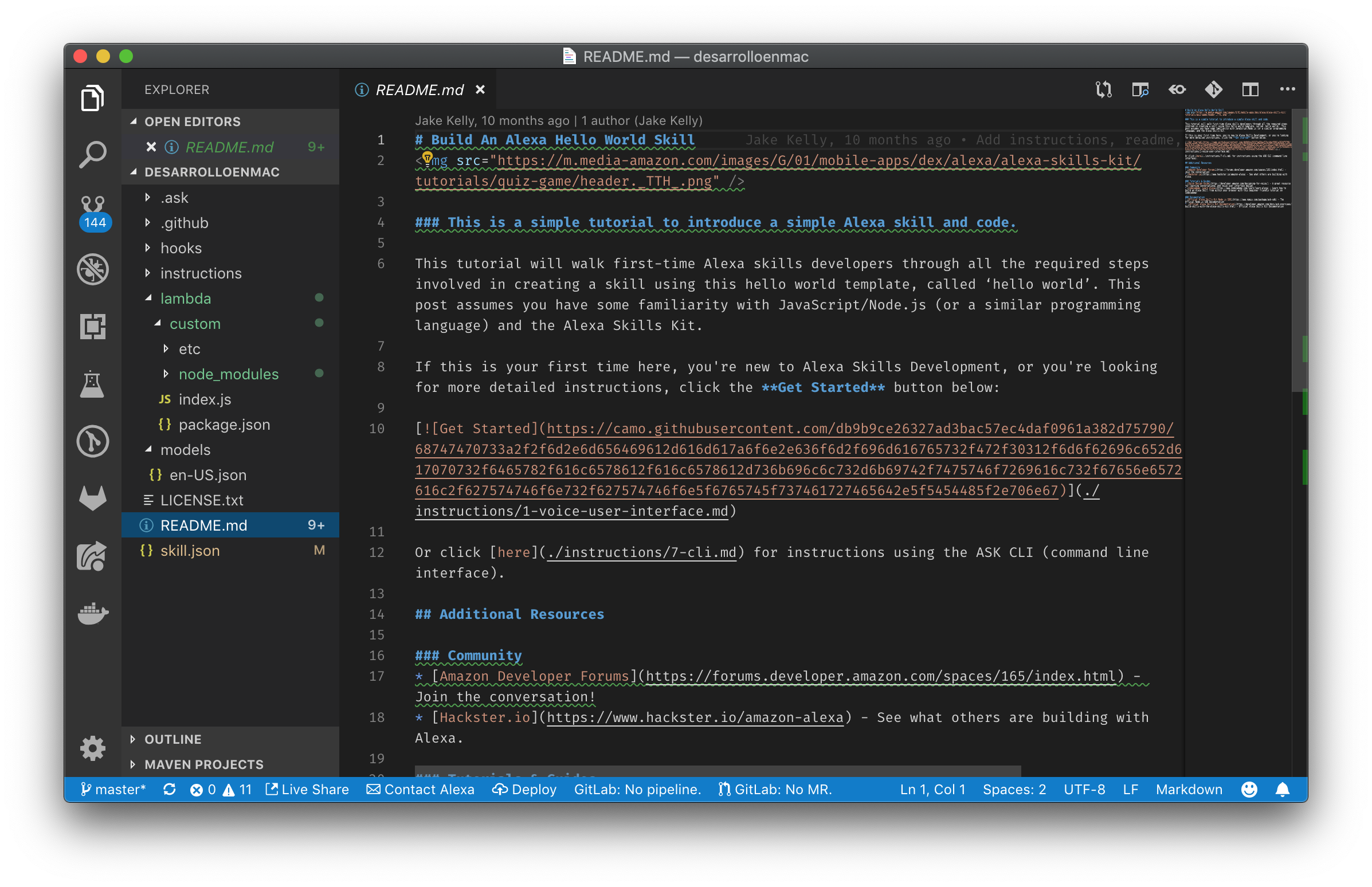This screenshot has width=1372, height=887.
Task: Open the GitLens icon in activity bar
Action: (x=92, y=441)
